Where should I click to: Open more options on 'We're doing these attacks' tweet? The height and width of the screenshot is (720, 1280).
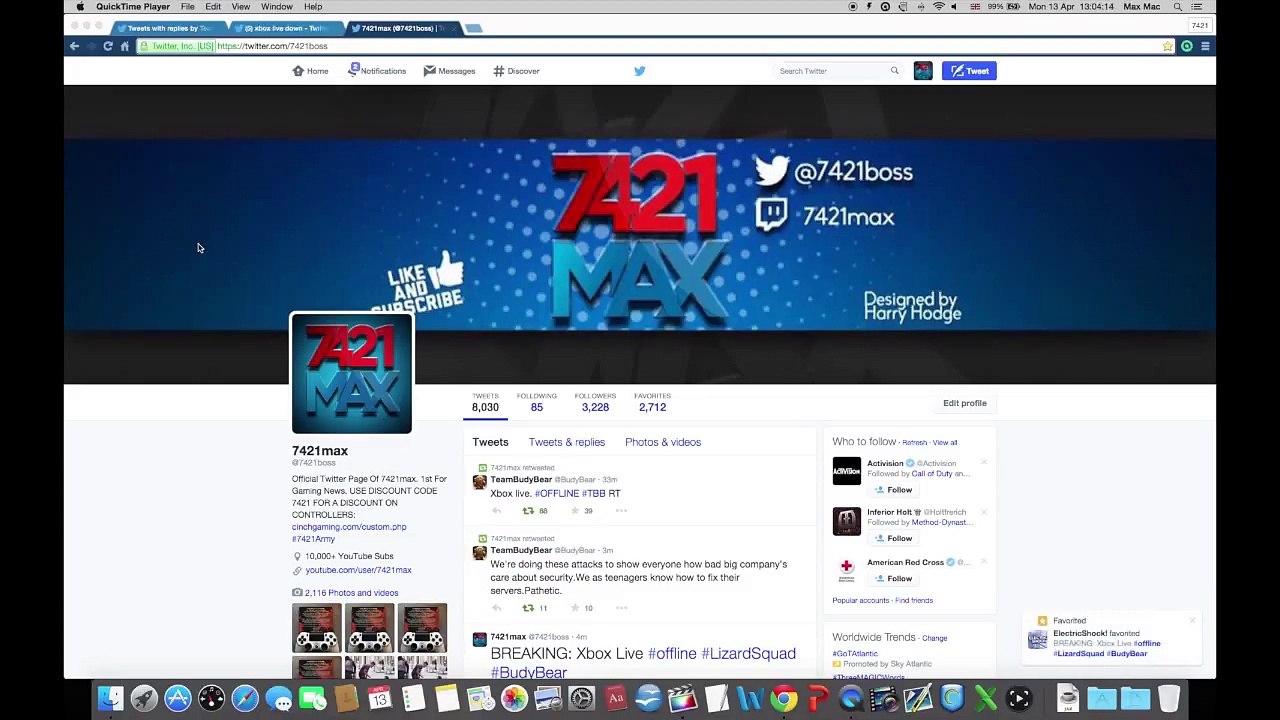[x=621, y=608]
